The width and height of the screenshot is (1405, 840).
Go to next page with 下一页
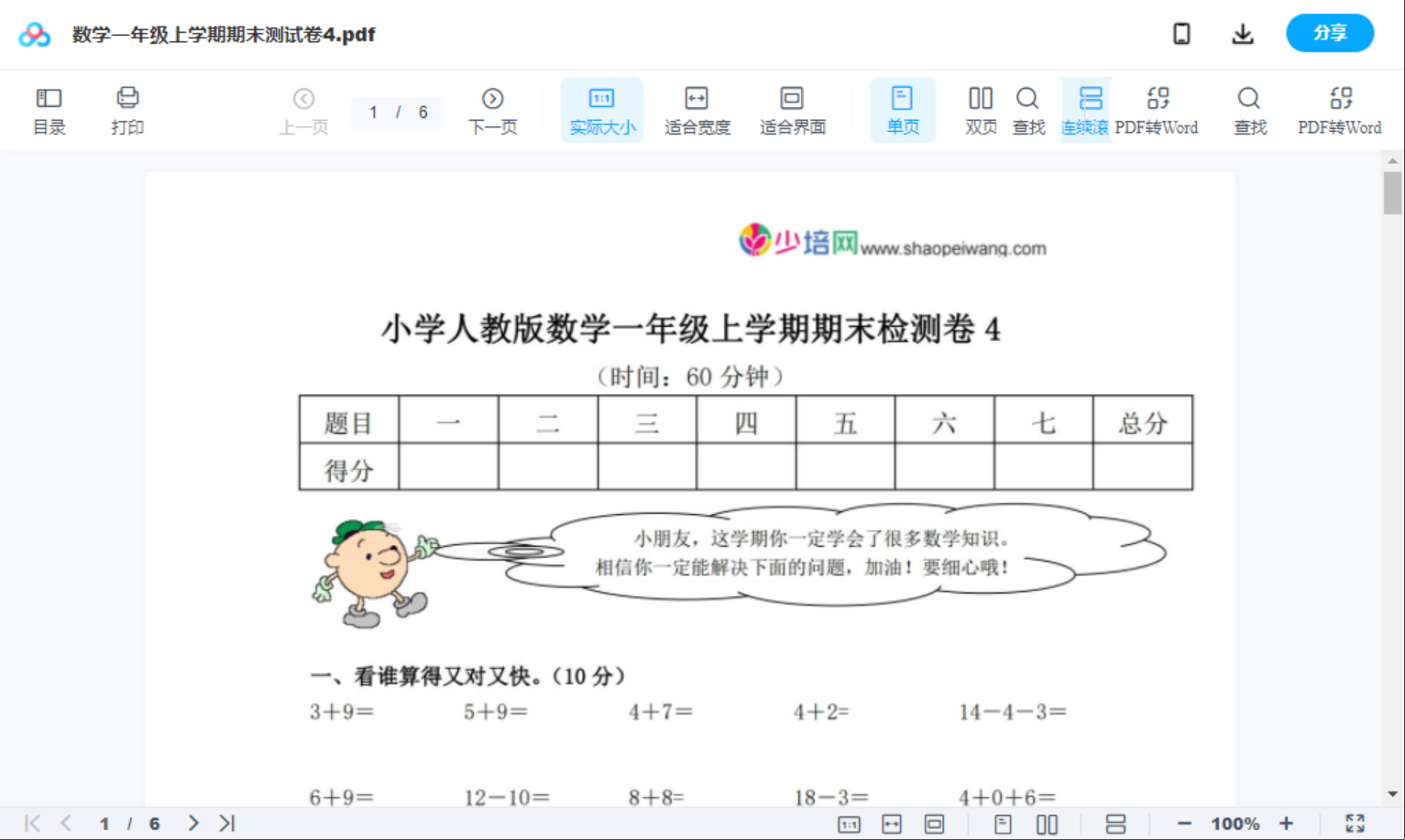pyautogui.click(x=492, y=109)
